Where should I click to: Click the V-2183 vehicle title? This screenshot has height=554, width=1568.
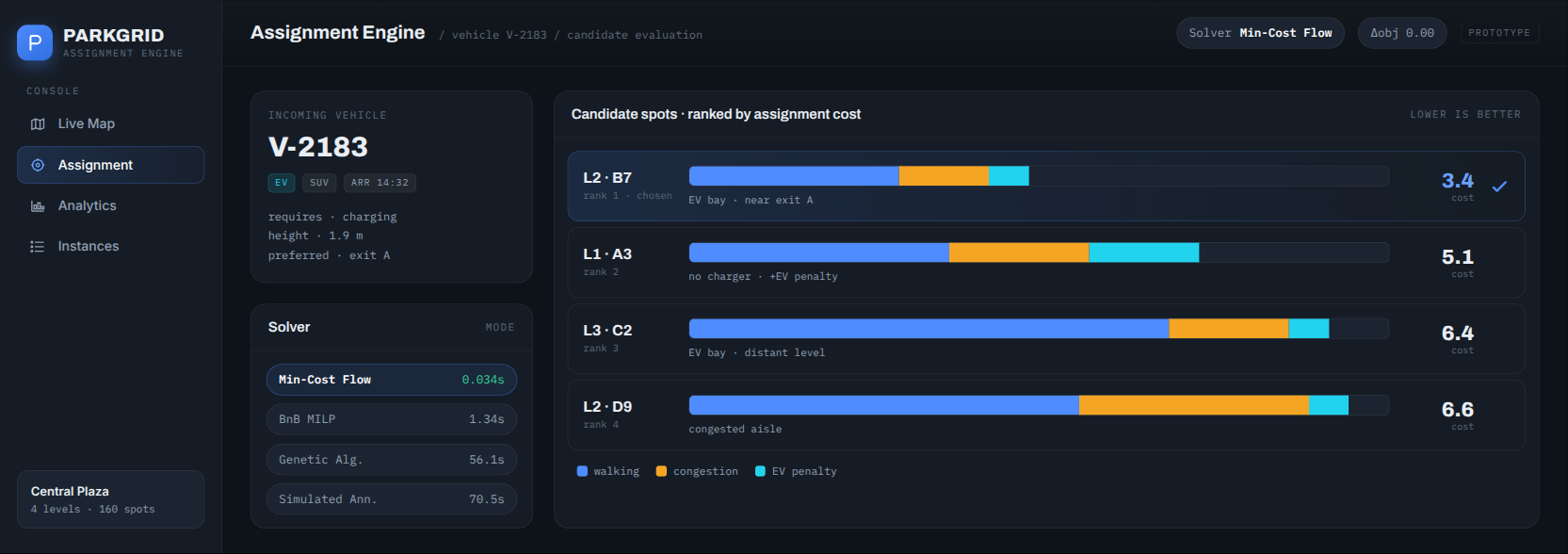point(318,147)
